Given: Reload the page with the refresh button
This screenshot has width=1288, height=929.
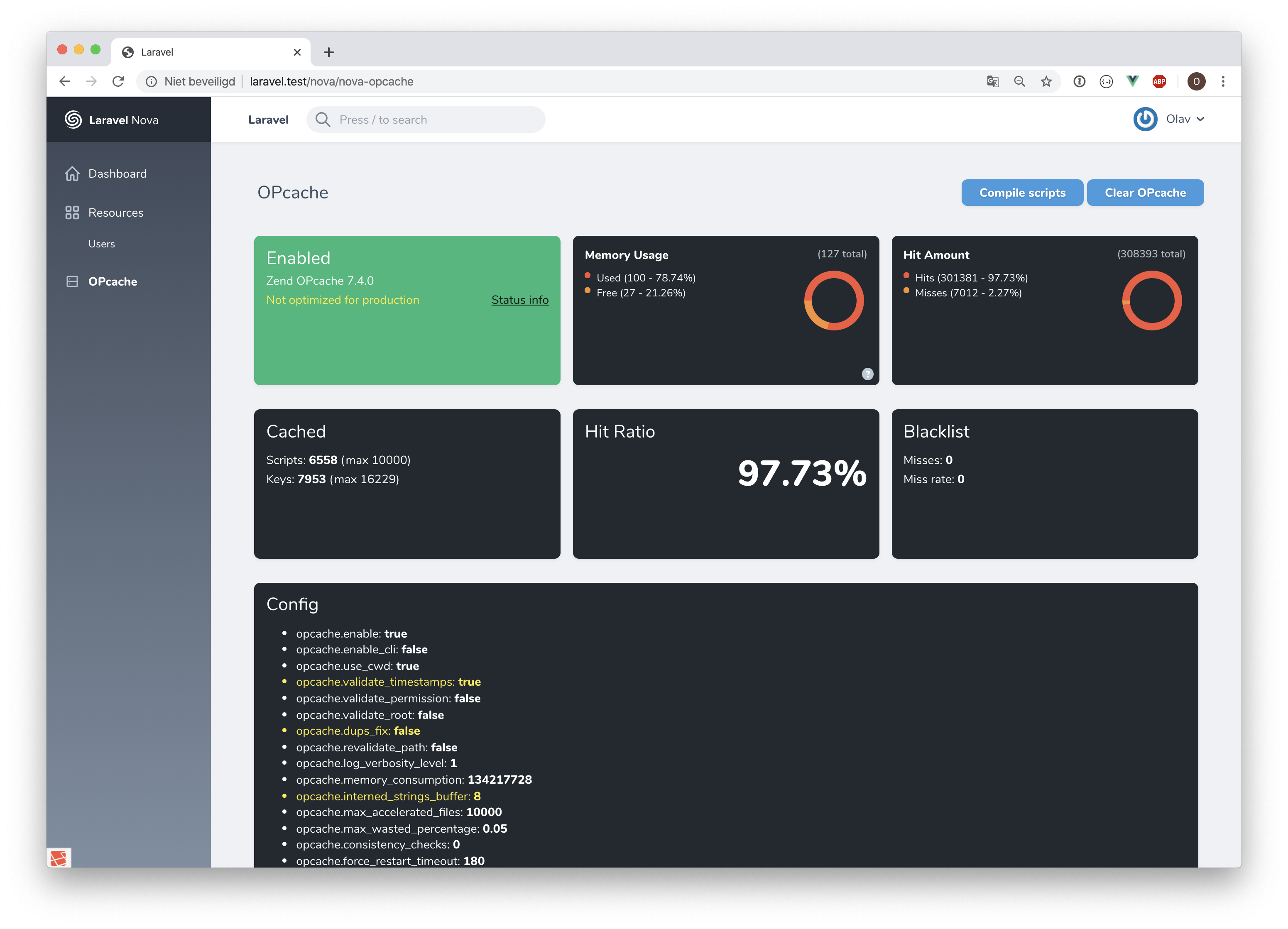Looking at the screenshot, I should point(118,81).
